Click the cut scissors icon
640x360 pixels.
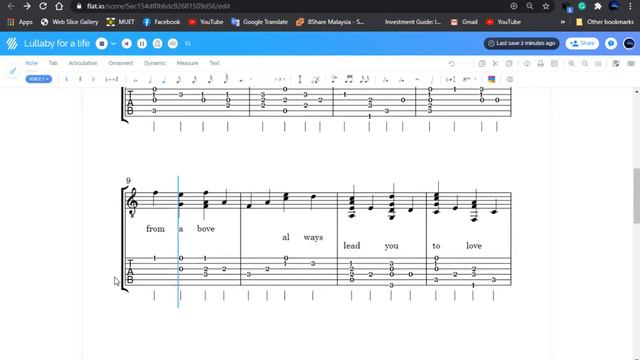[495, 63]
